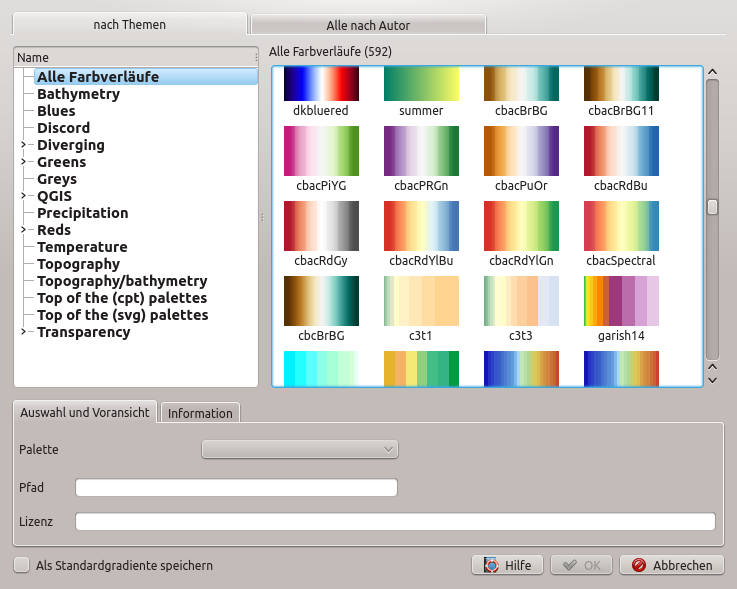This screenshot has width=737, height=589.
Task: Expand the Transparency tree node
Action: point(23,332)
